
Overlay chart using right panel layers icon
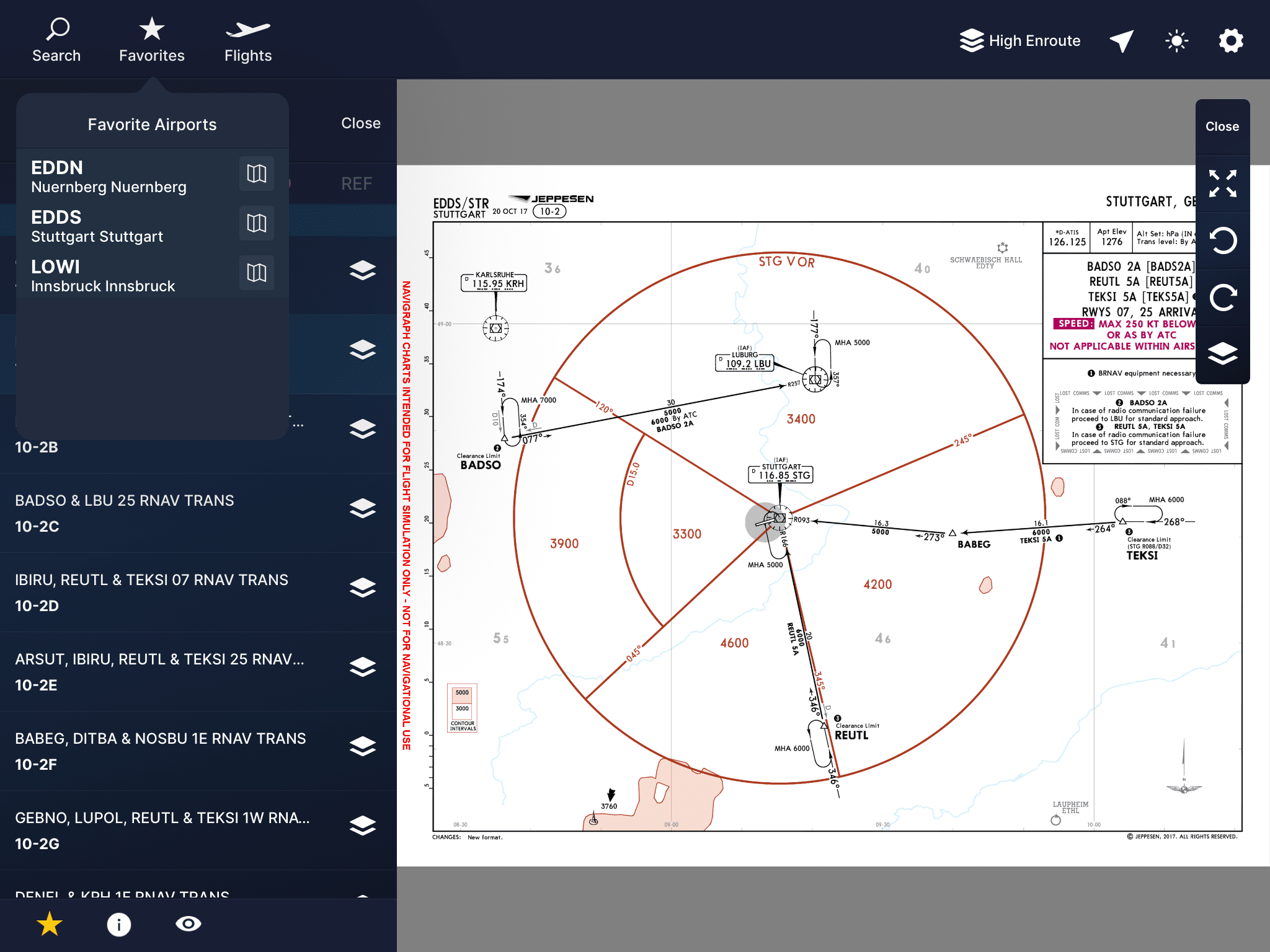[1222, 354]
